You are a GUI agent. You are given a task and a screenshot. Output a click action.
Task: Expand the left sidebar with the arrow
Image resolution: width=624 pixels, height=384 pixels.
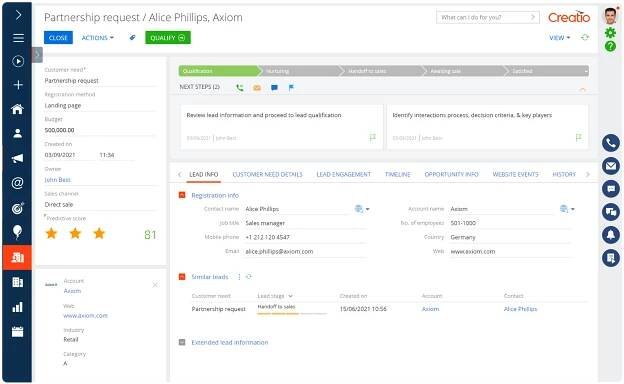18,15
